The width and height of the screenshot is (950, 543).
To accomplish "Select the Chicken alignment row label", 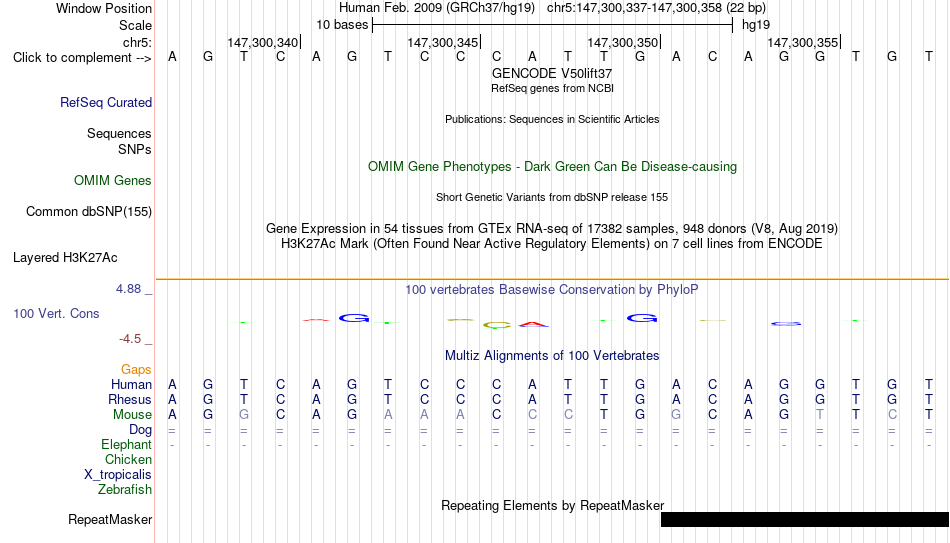I will 128,459.
